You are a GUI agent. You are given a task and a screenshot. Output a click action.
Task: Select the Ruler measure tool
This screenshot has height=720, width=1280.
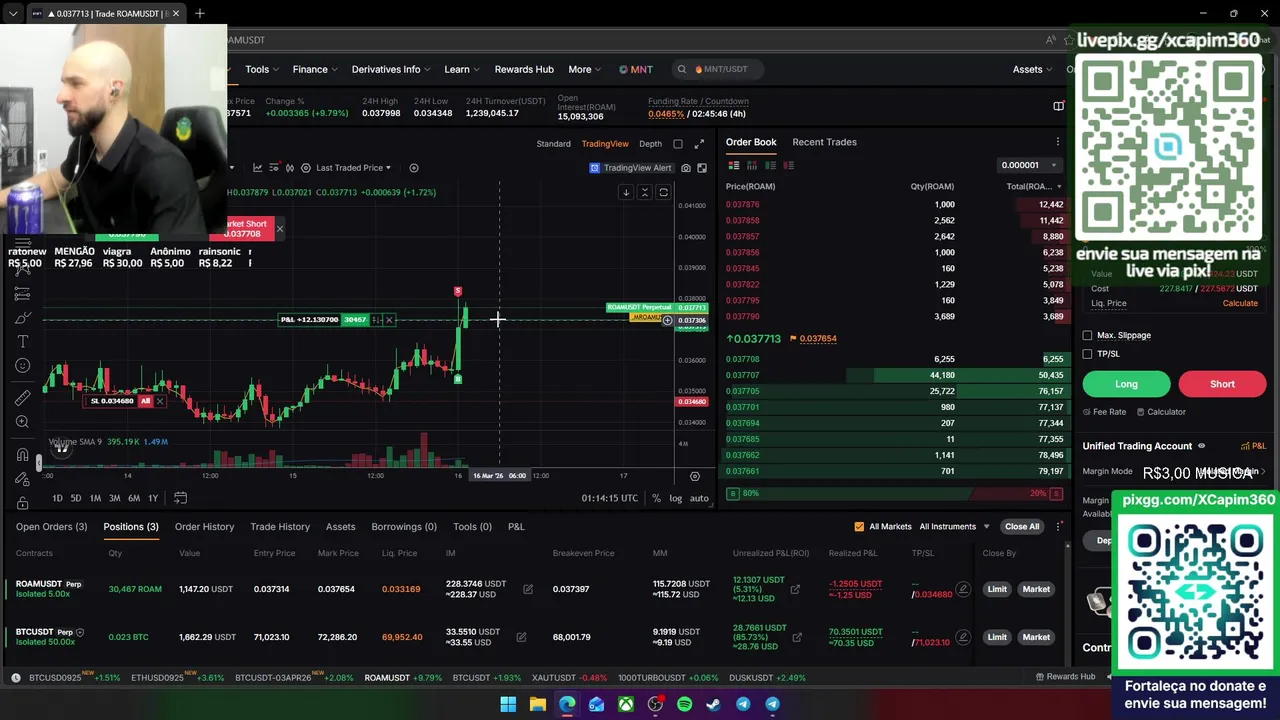coord(22,398)
